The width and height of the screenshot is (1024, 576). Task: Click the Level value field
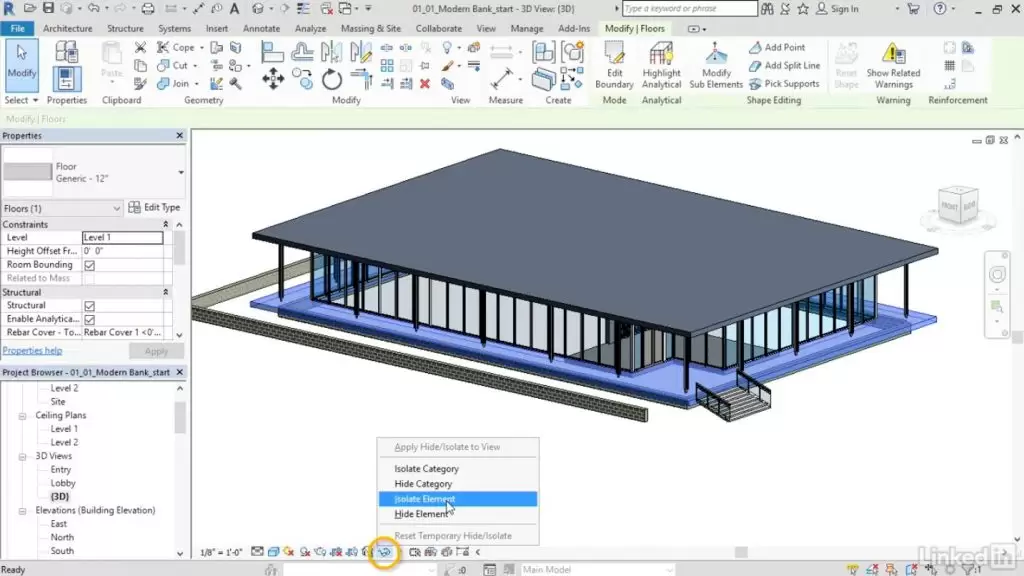[122, 238]
